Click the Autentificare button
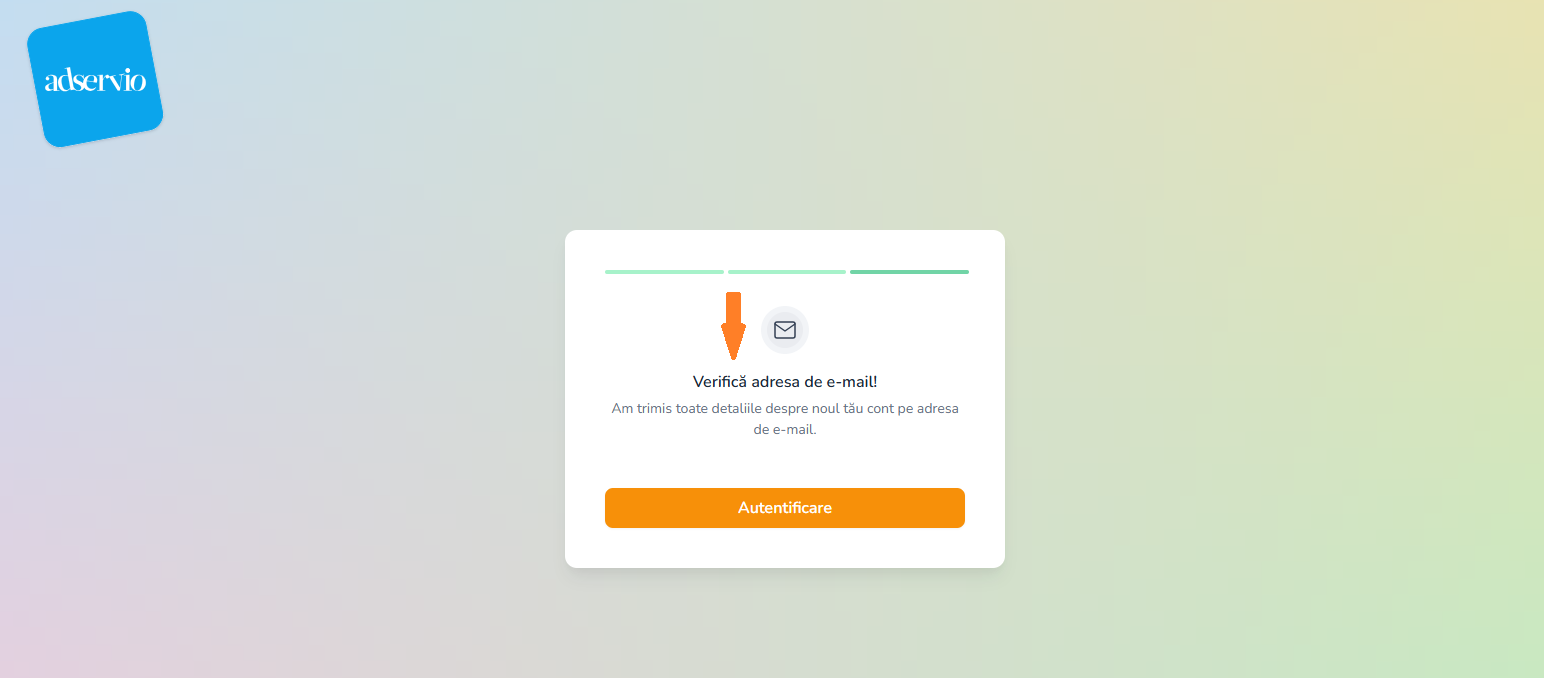Screen dimensions: 1544x678 click(x=785, y=508)
